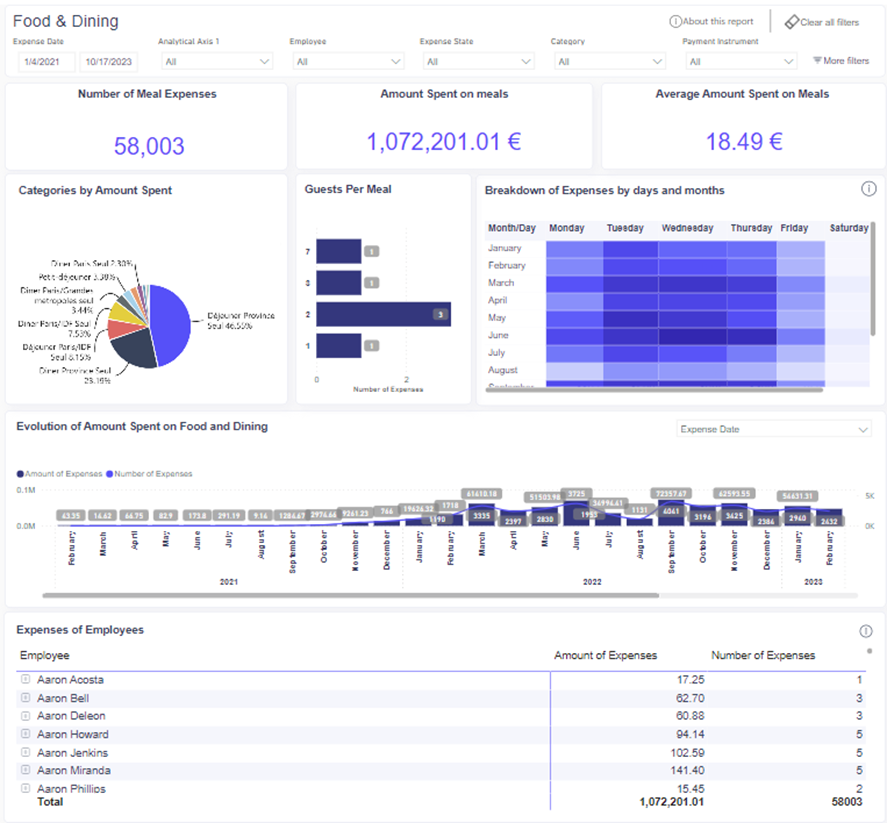Viewport: 887px width, 823px height.
Task: Click the eraser icon to clear all filters
Action: pyautogui.click(x=791, y=22)
